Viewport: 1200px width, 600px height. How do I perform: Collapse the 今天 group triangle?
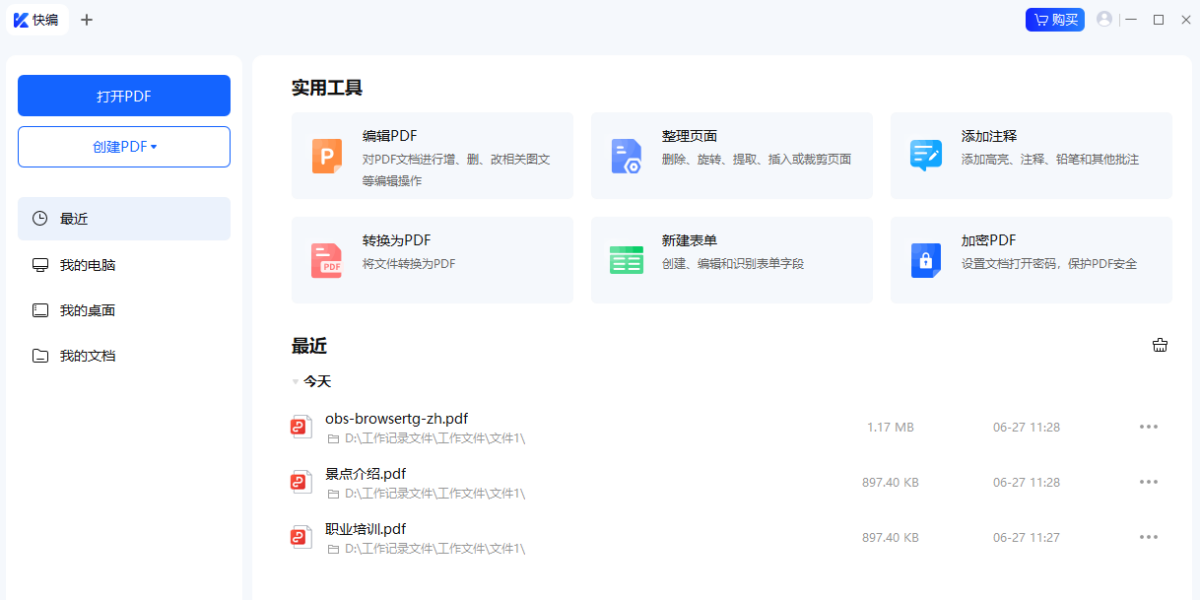[295, 382]
